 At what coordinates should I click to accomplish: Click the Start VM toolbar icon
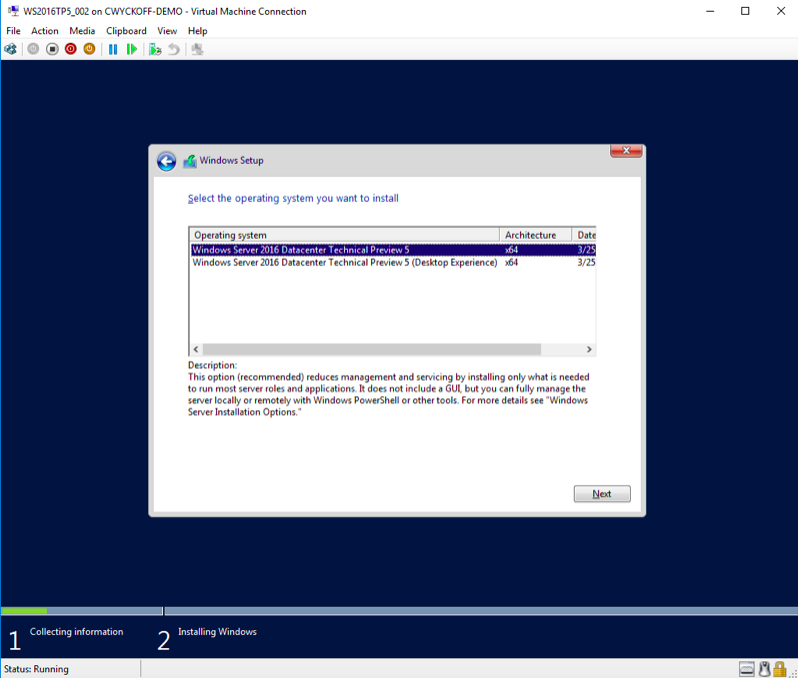click(33, 49)
